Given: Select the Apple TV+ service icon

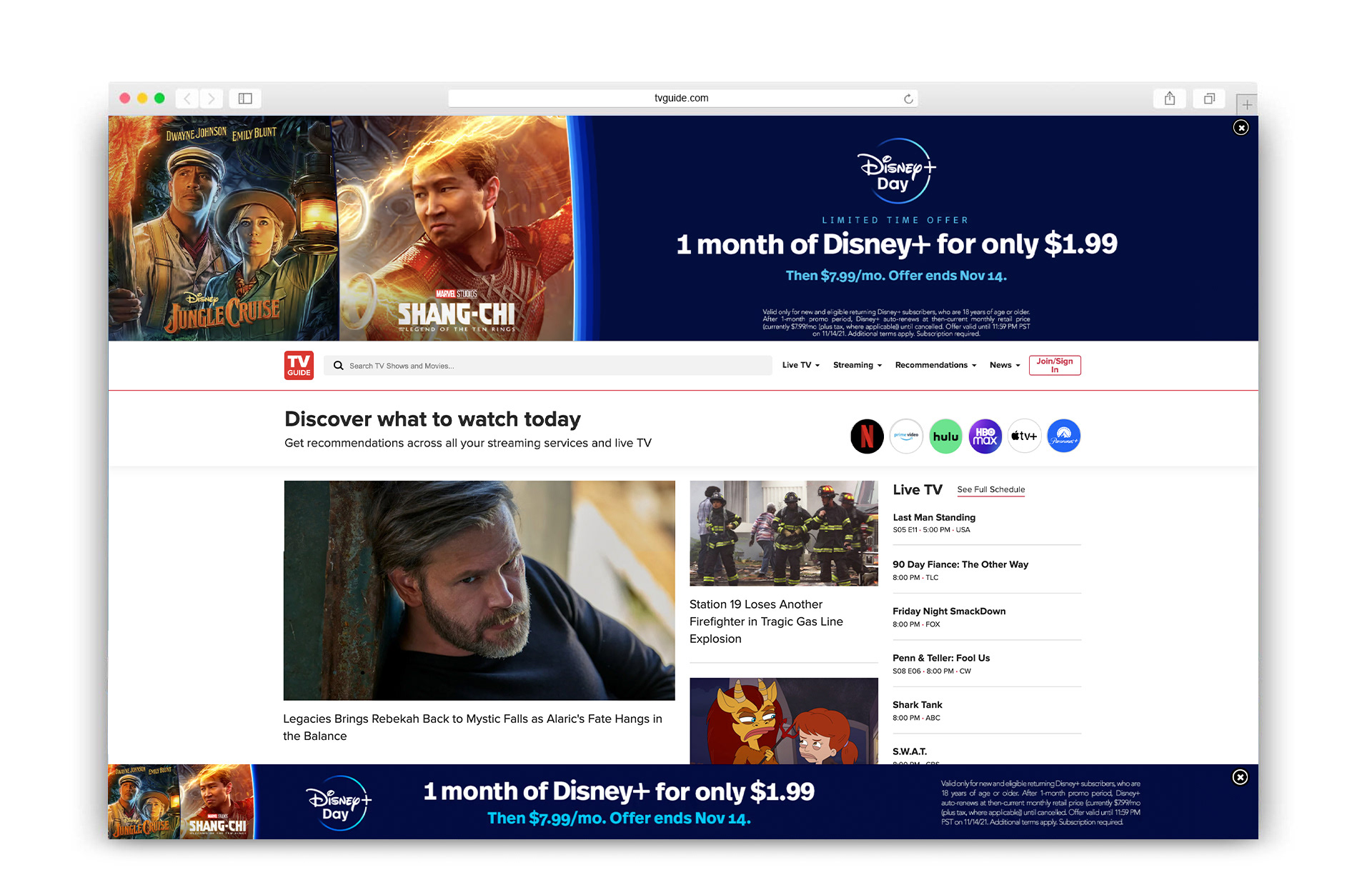Looking at the screenshot, I should (x=1024, y=436).
